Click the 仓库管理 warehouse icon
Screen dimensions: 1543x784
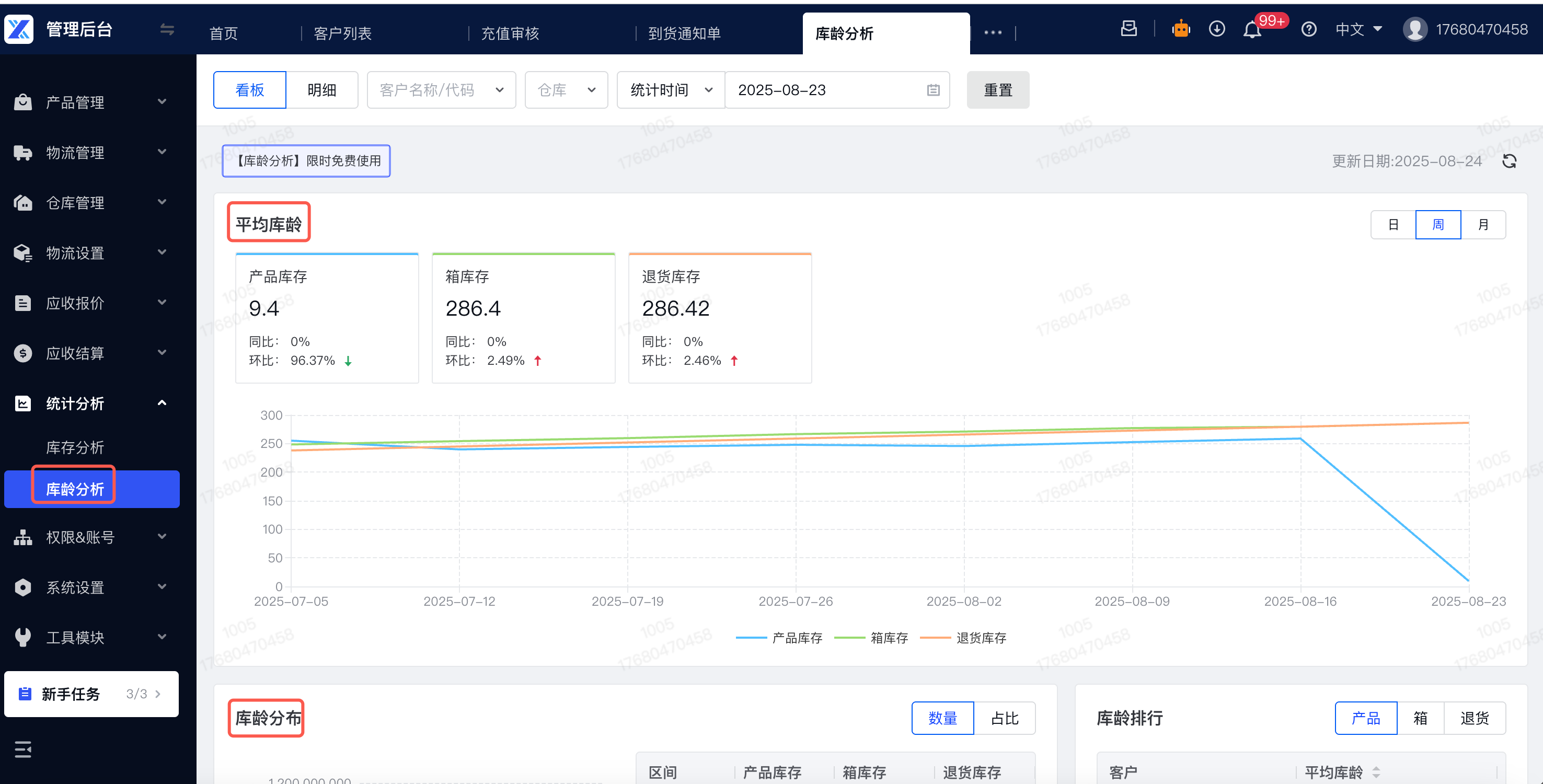click(23, 203)
